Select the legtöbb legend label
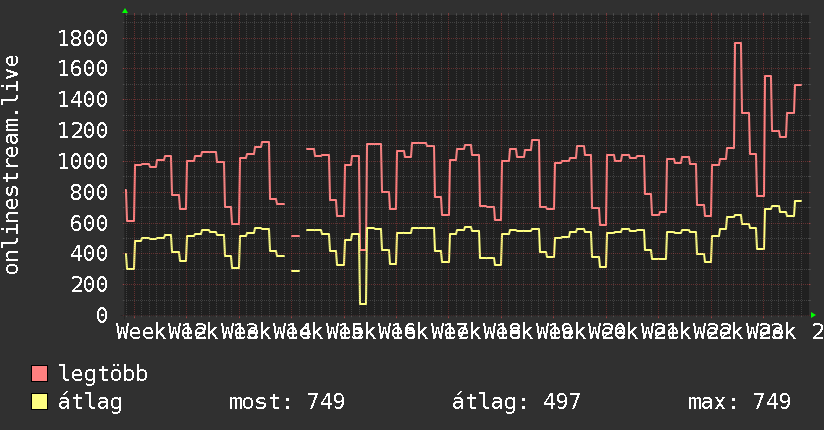Viewport: 824px width, 430px height. [x=103, y=374]
